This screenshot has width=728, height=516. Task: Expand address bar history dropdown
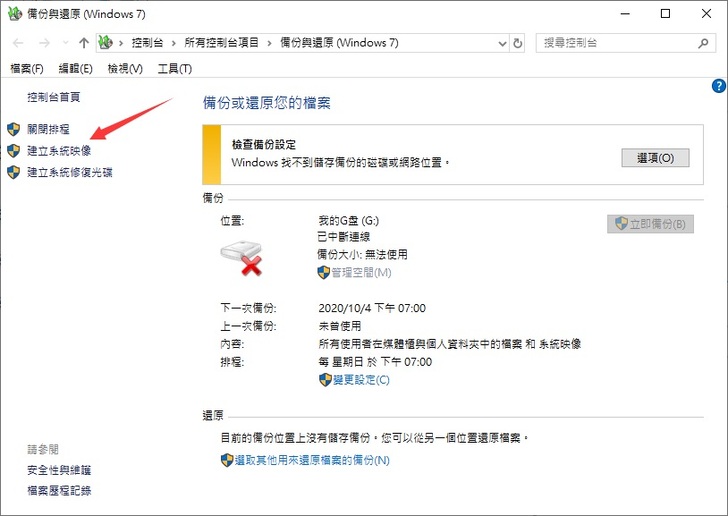(x=502, y=44)
